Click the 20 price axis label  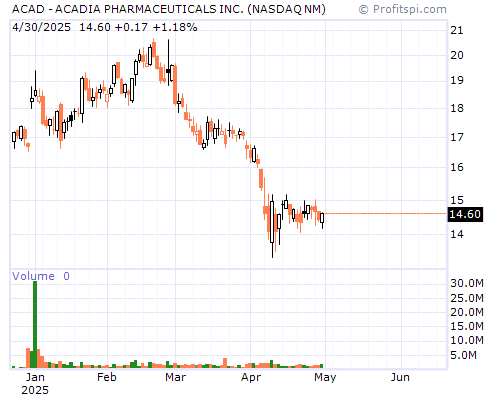[x=457, y=55]
